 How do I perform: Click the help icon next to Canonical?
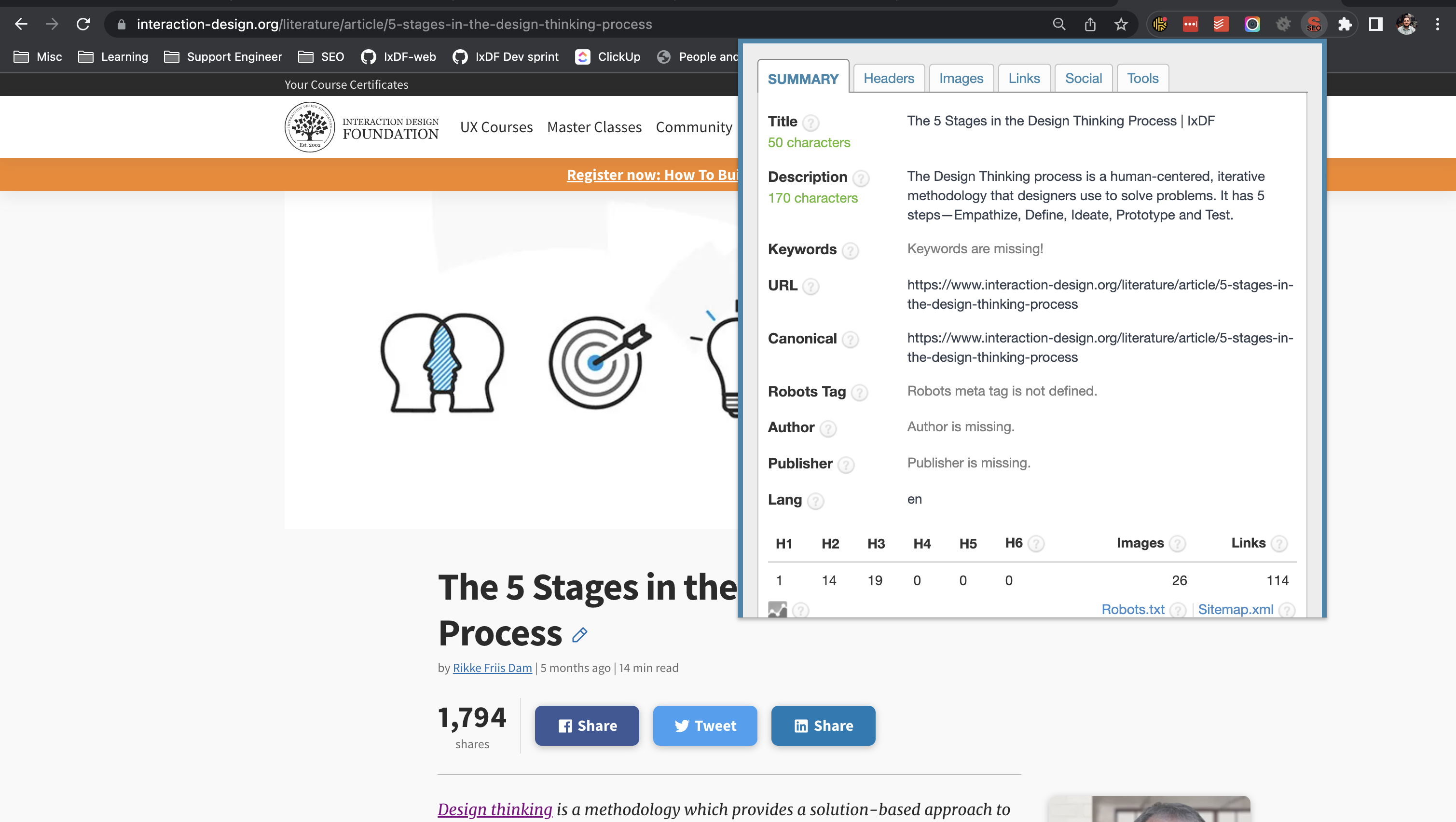(x=850, y=339)
